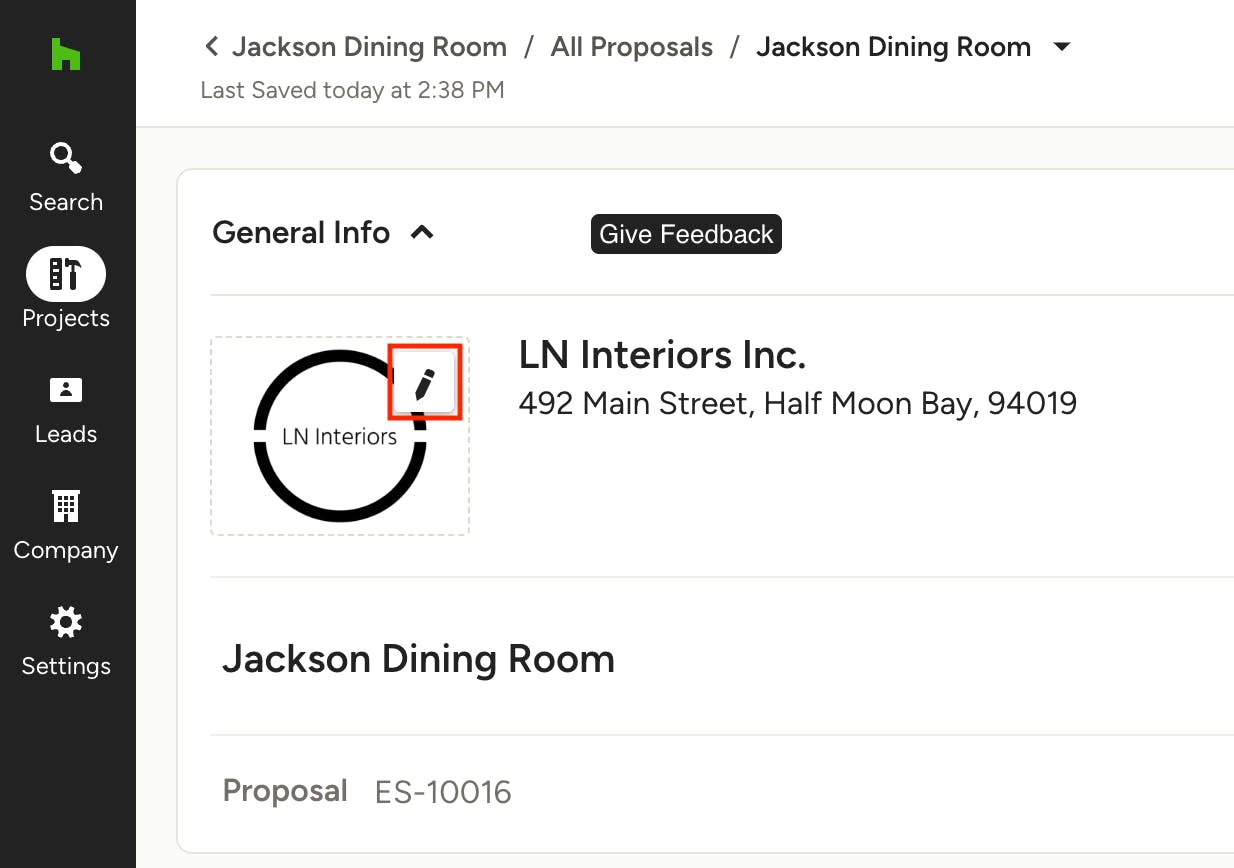1234x868 pixels.
Task: Click the Give Feedback button
Action: (x=686, y=234)
